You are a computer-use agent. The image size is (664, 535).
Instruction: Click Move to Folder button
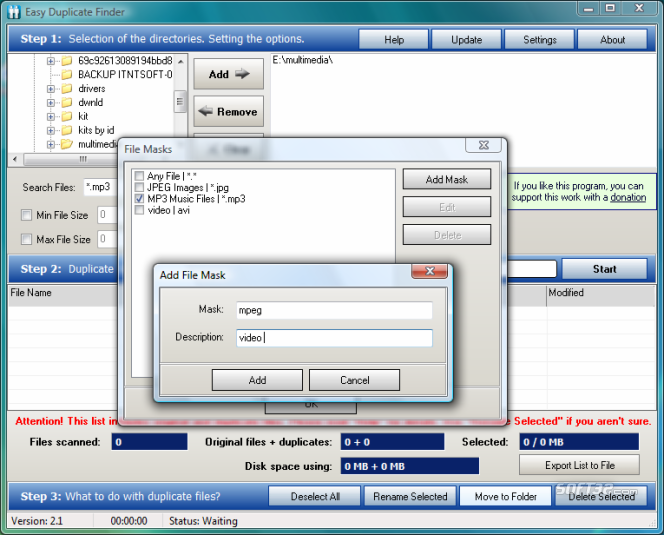pos(506,496)
